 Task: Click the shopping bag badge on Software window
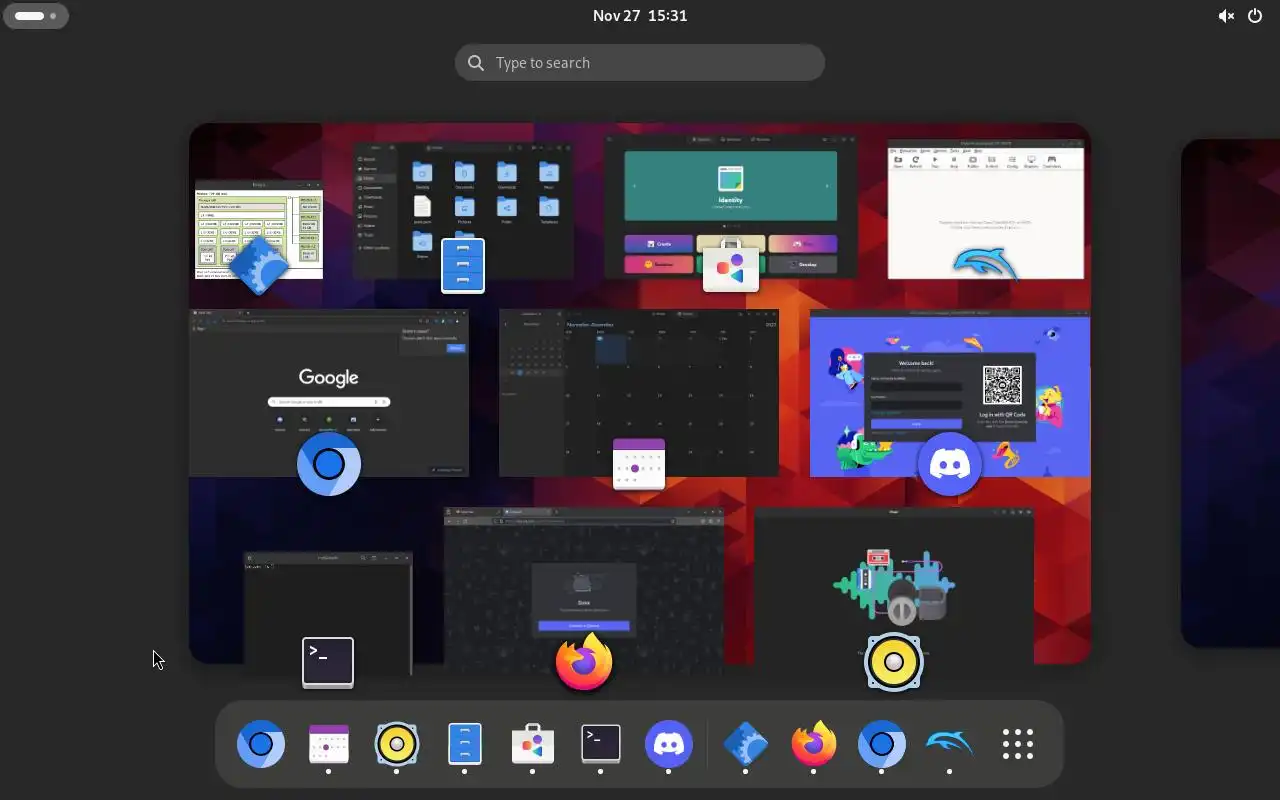[x=731, y=265]
